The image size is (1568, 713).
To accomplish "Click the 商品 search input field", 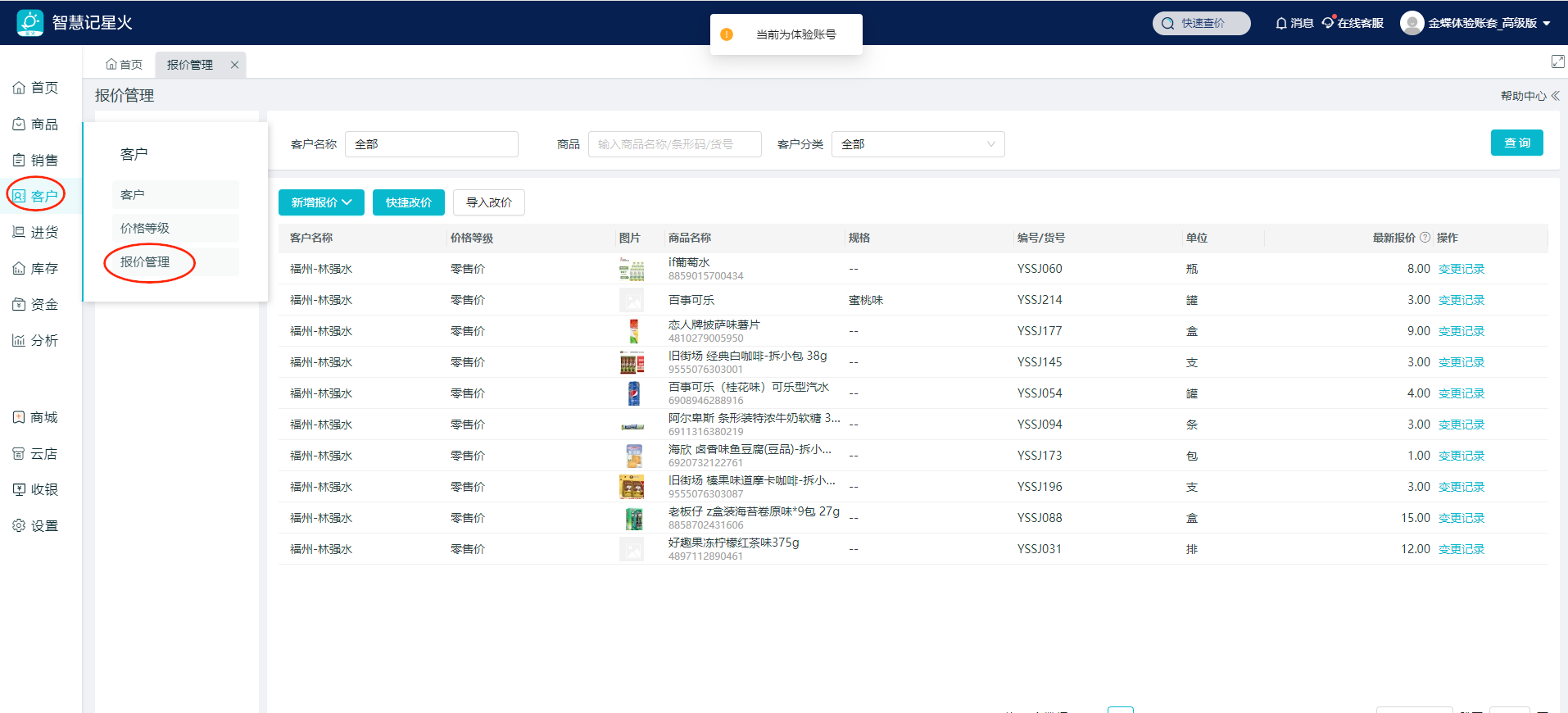I will click(675, 144).
